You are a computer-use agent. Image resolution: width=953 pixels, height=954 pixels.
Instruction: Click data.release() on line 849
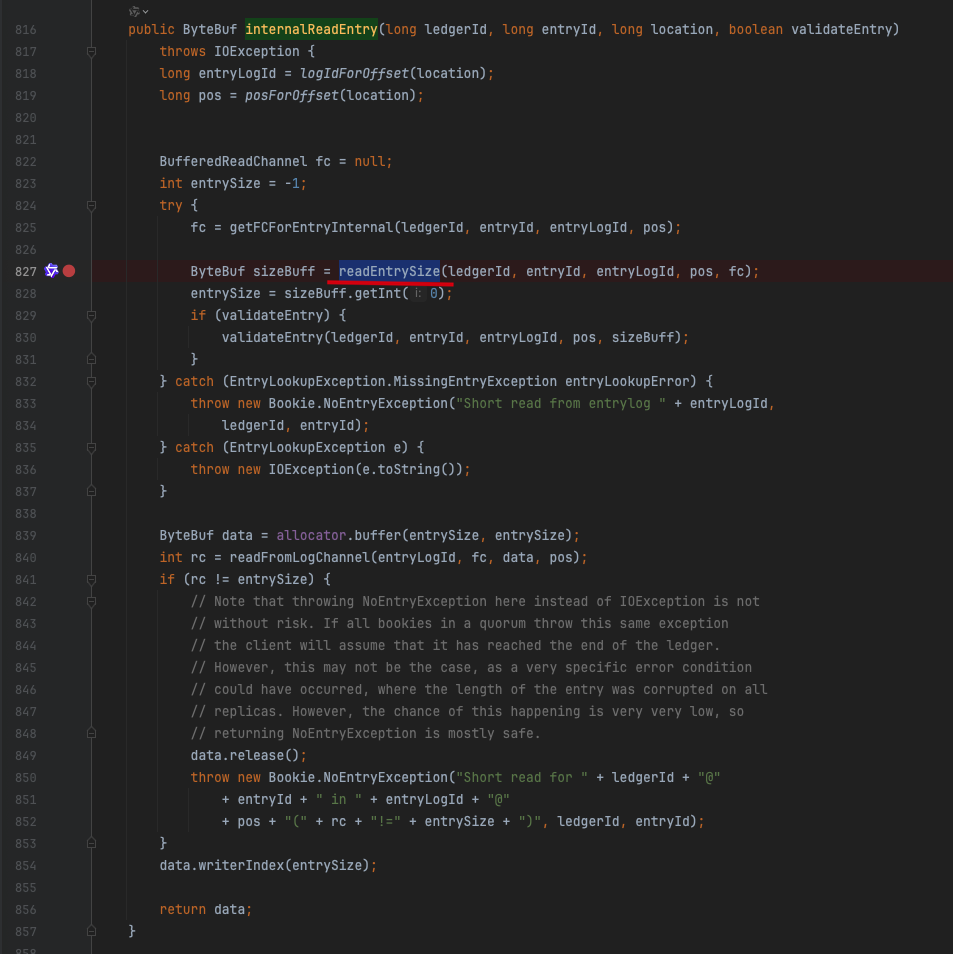(x=245, y=756)
